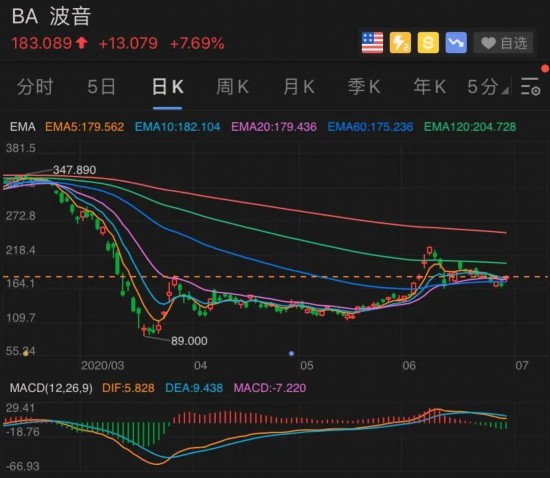The width and height of the screenshot is (550, 478).
Task: Click the heart icon to favorite
Action: (488, 43)
